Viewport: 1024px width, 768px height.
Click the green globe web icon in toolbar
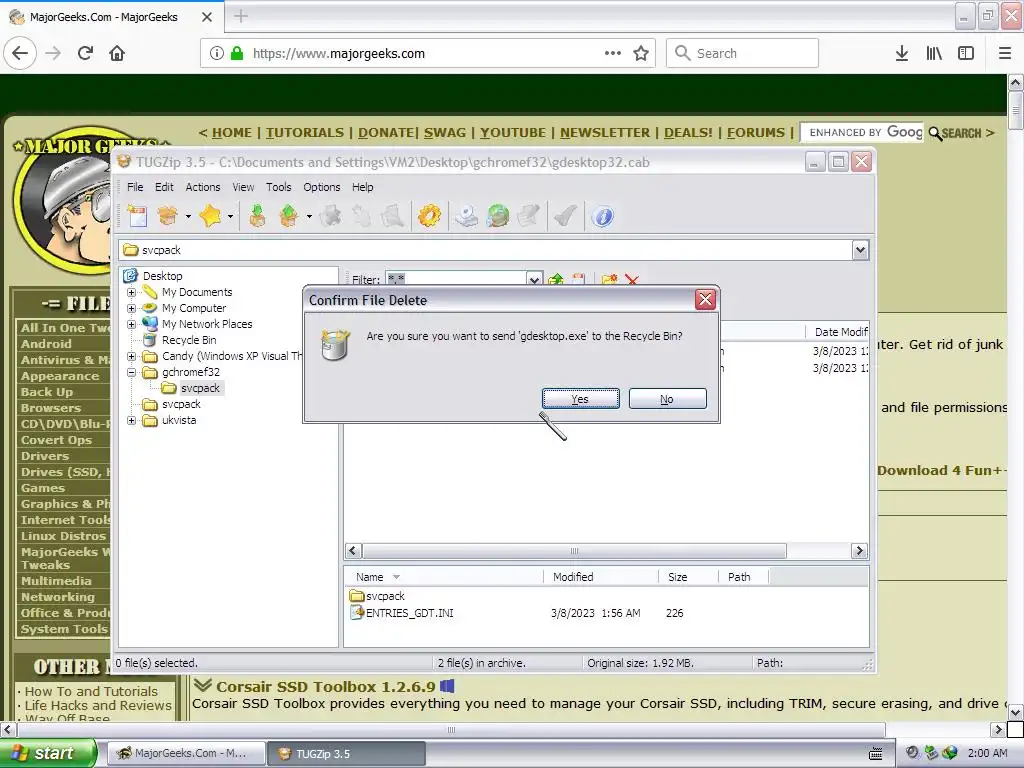coord(498,216)
